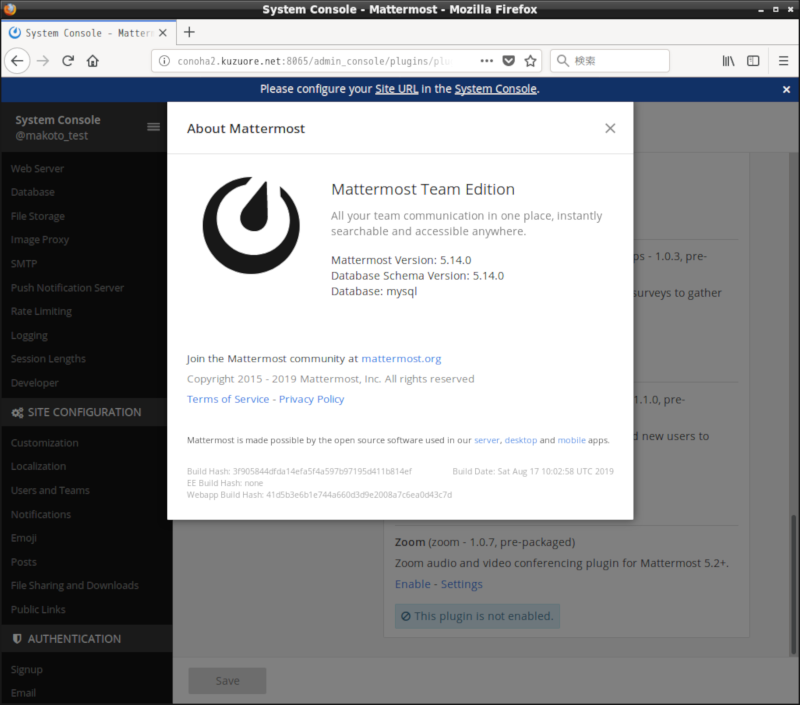The image size is (800, 705).
Task: Open Localization settings in sidebar
Action: point(38,466)
